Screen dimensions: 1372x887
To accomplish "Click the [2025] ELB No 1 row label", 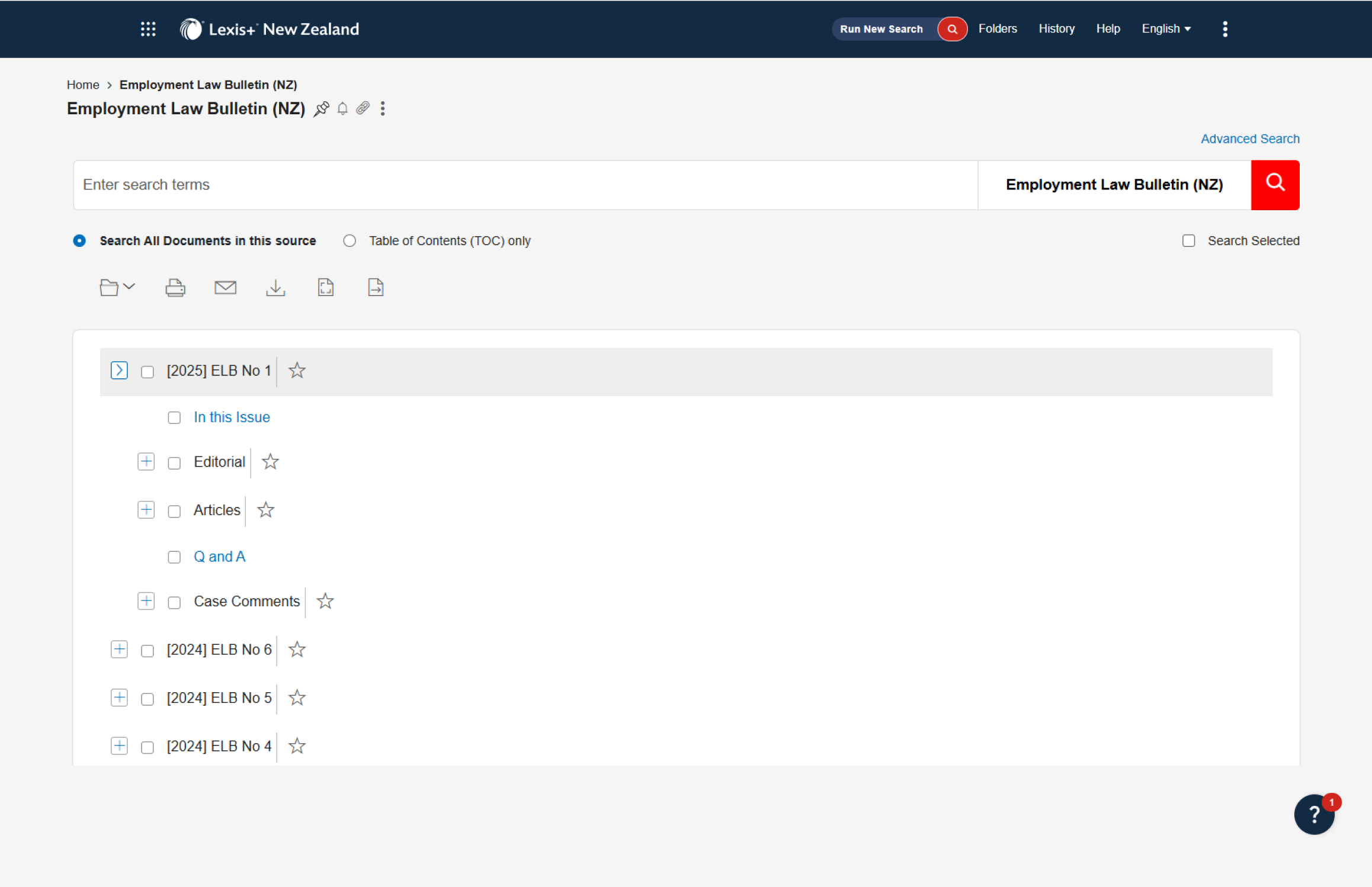I will tap(219, 371).
